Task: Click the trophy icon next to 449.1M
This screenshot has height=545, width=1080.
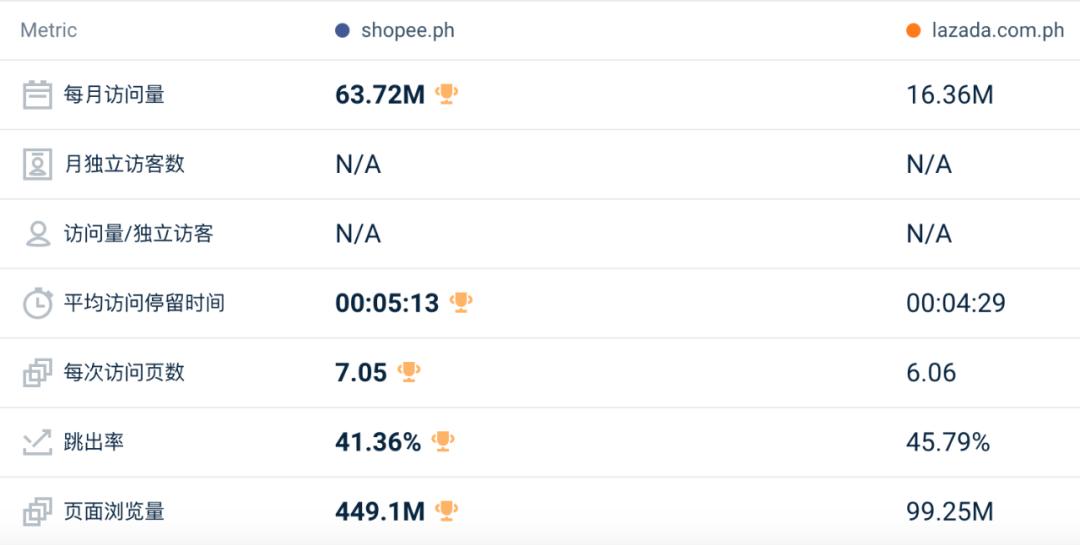Action: coord(446,511)
